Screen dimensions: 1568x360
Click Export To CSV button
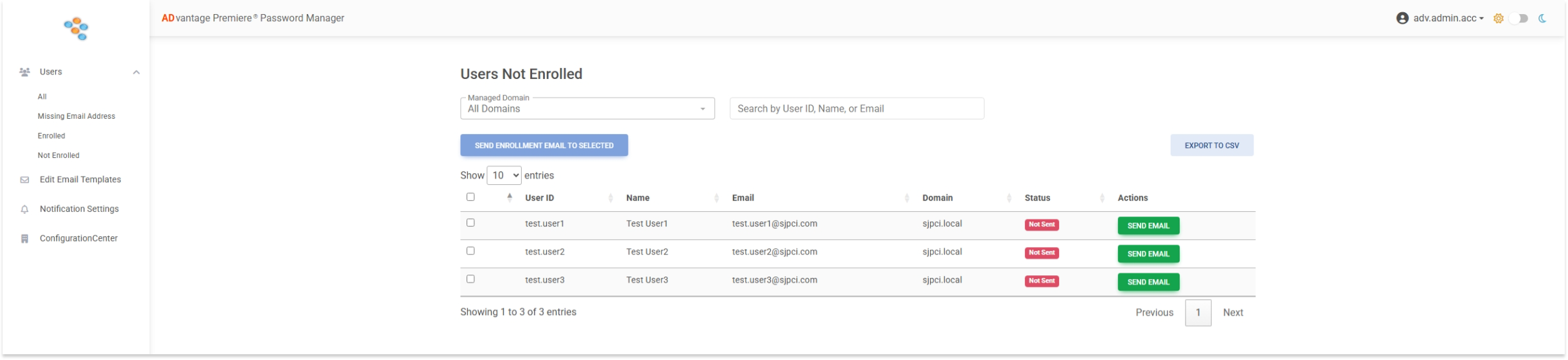point(1211,146)
